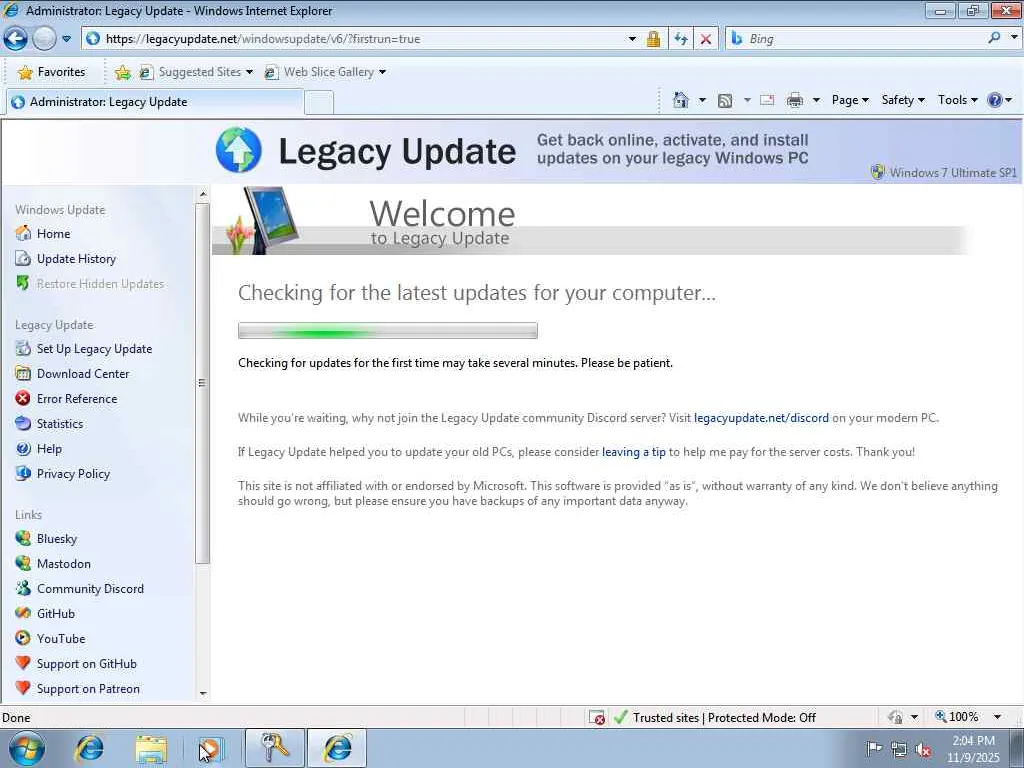Open the Tools menu
This screenshot has width=1024, height=768.
pyautogui.click(x=957, y=100)
